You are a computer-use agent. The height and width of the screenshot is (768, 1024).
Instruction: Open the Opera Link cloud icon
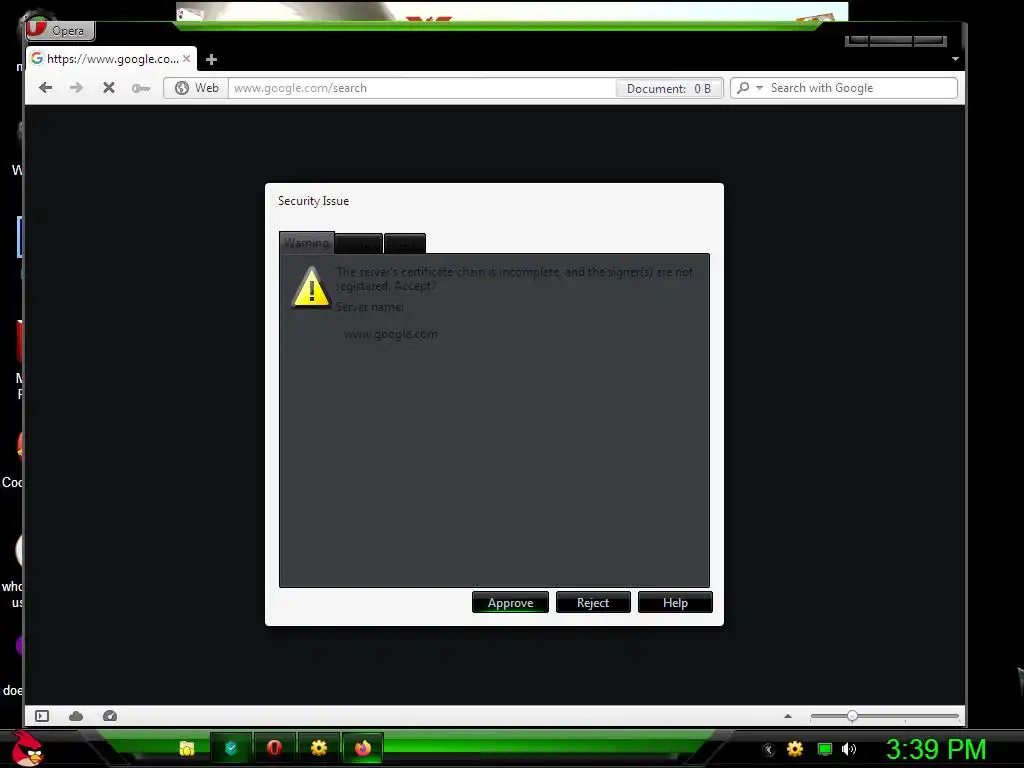(76, 716)
